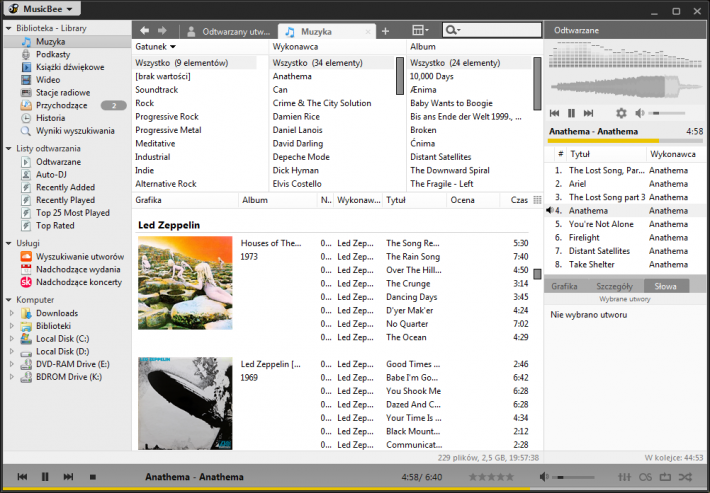Viewport: 710px width, 493px height.
Task: Open the Muzyka library in sidebar
Action: pyautogui.click(x=50, y=42)
